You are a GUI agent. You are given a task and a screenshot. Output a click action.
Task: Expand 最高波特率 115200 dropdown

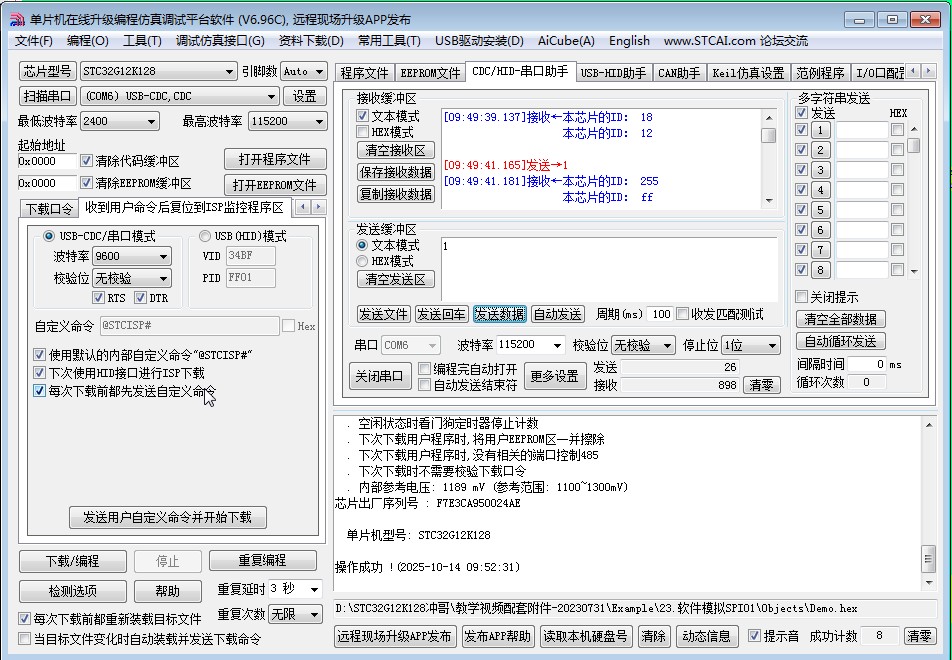(x=319, y=121)
